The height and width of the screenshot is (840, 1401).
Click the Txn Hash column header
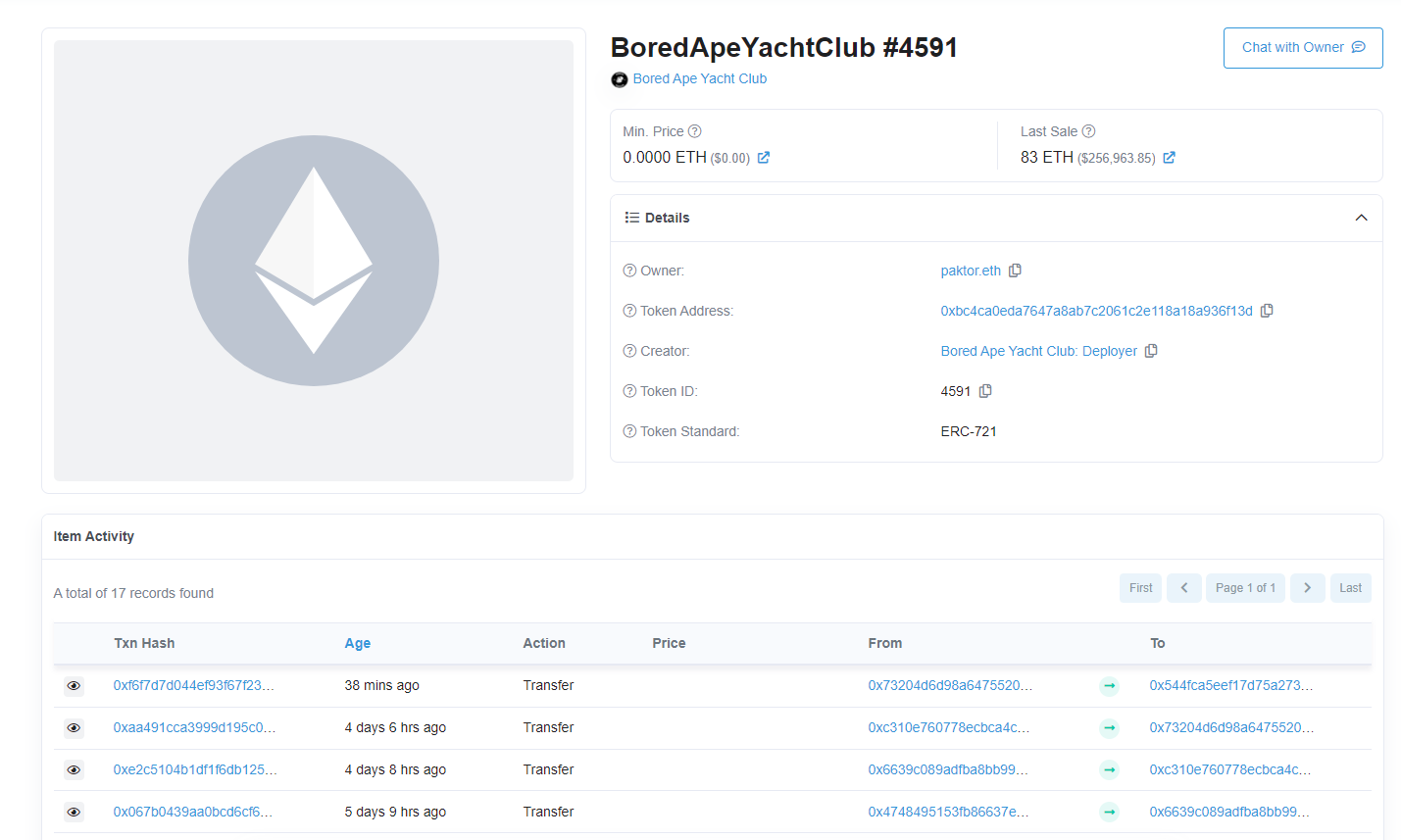(144, 643)
